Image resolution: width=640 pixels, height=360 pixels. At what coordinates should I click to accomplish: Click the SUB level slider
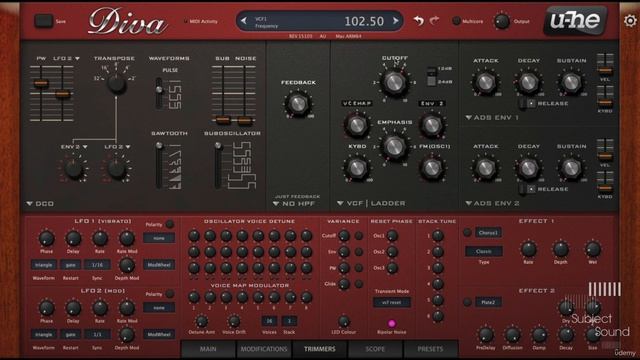point(222,120)
